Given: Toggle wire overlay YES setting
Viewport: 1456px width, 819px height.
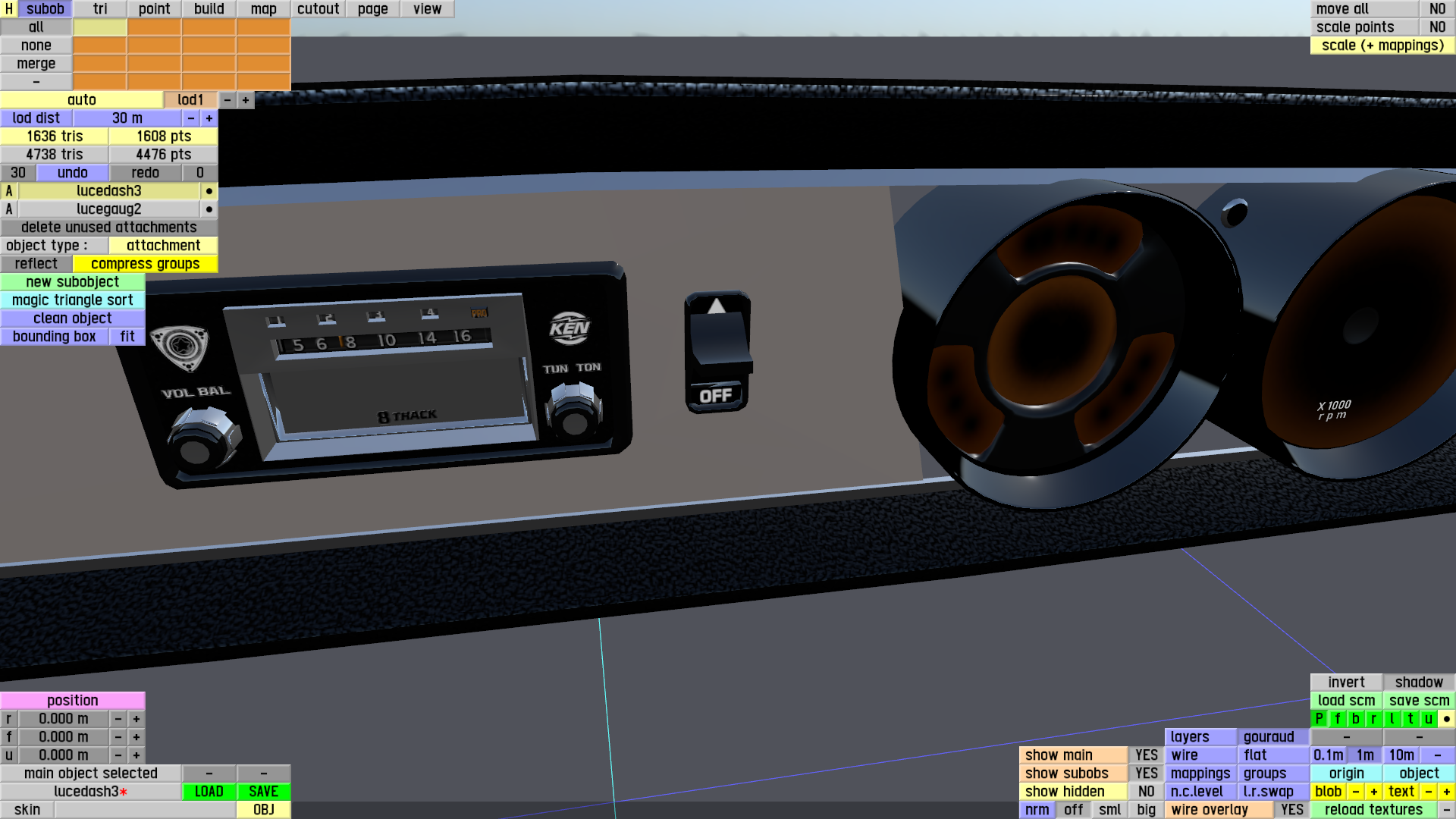Looking at the screenshot, I should click(x=1291, y=810).
